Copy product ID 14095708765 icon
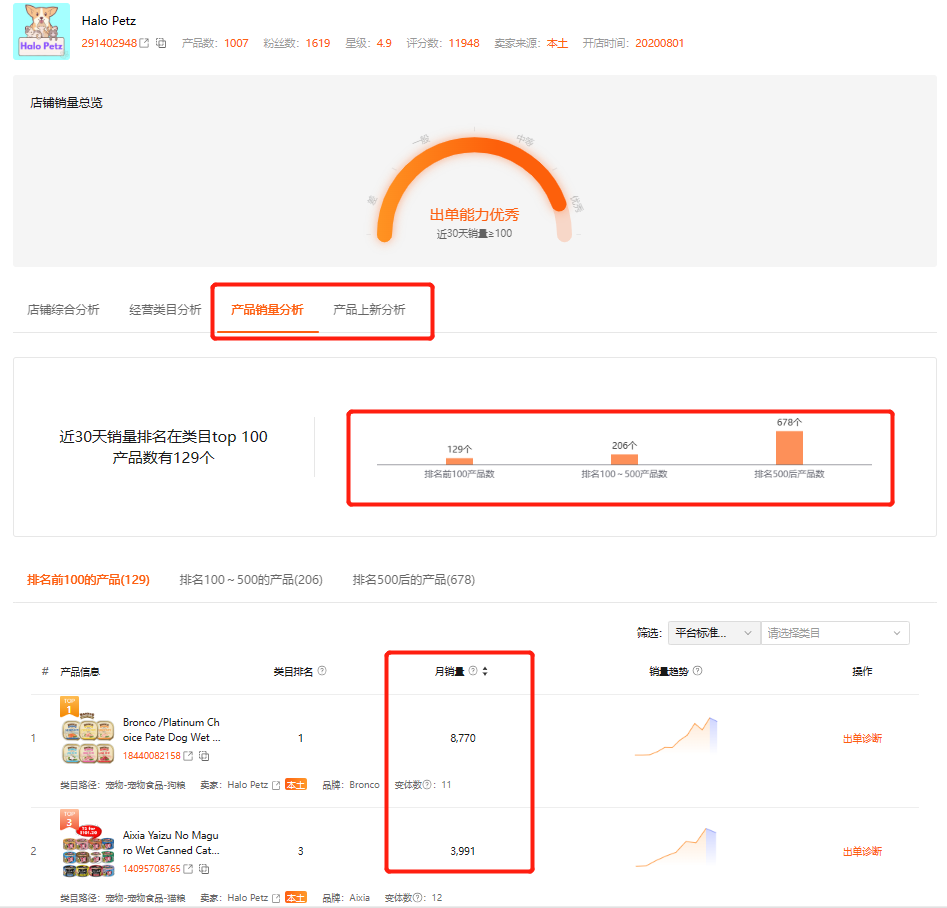The image size is (947, 908). tap(204, 869)
